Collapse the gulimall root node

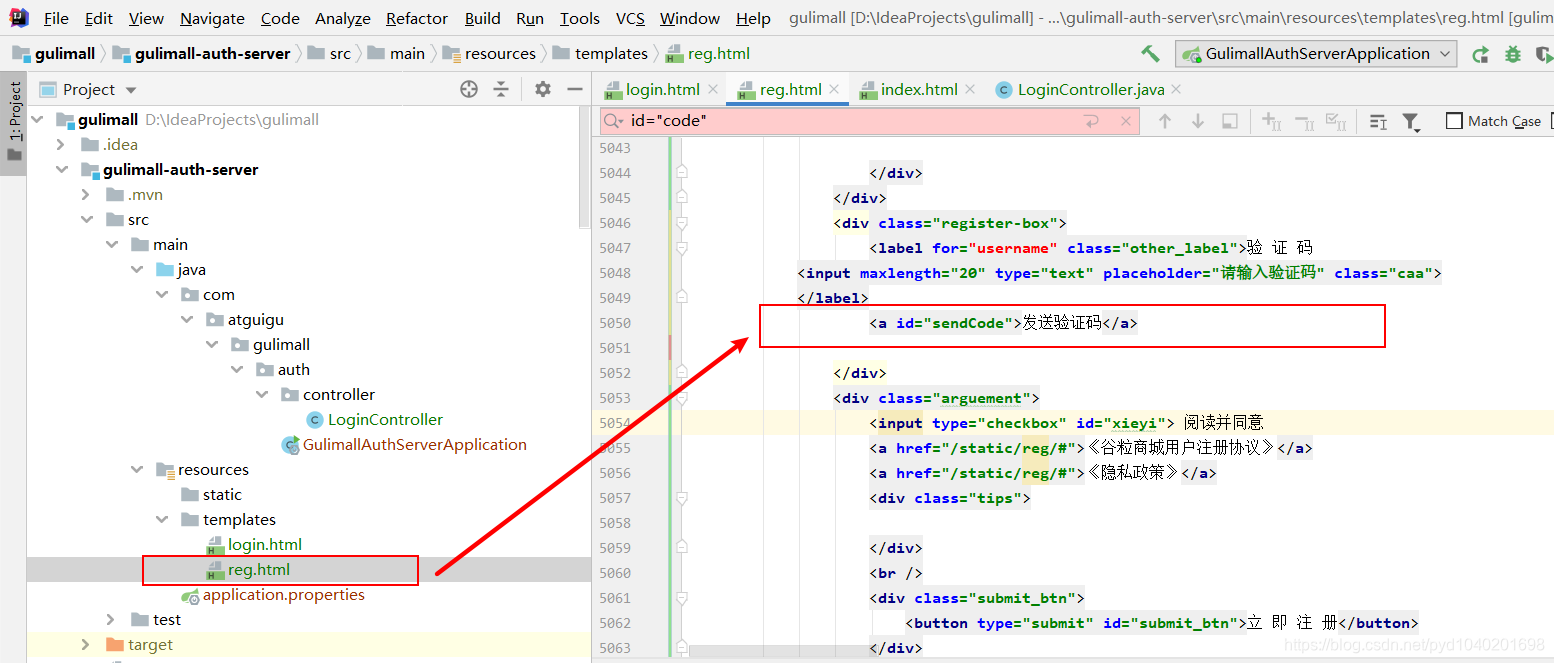coord(37,120)
